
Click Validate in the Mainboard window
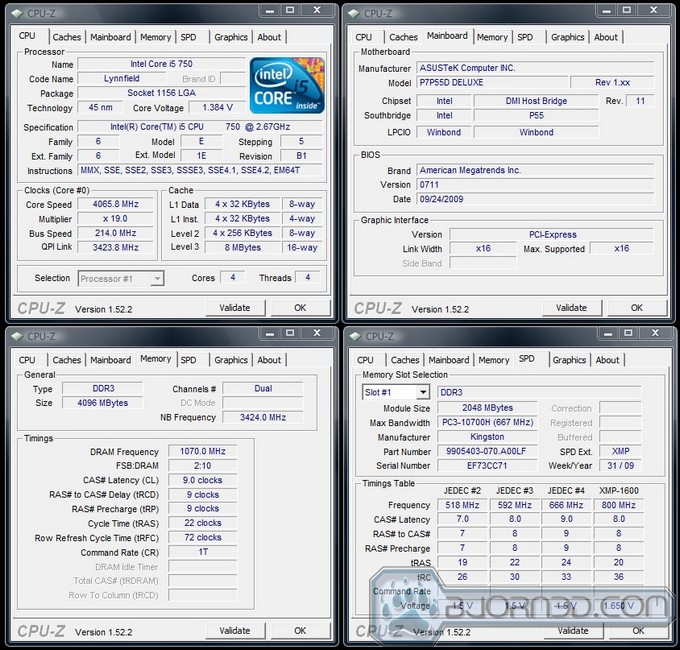[x=572, y=308]
